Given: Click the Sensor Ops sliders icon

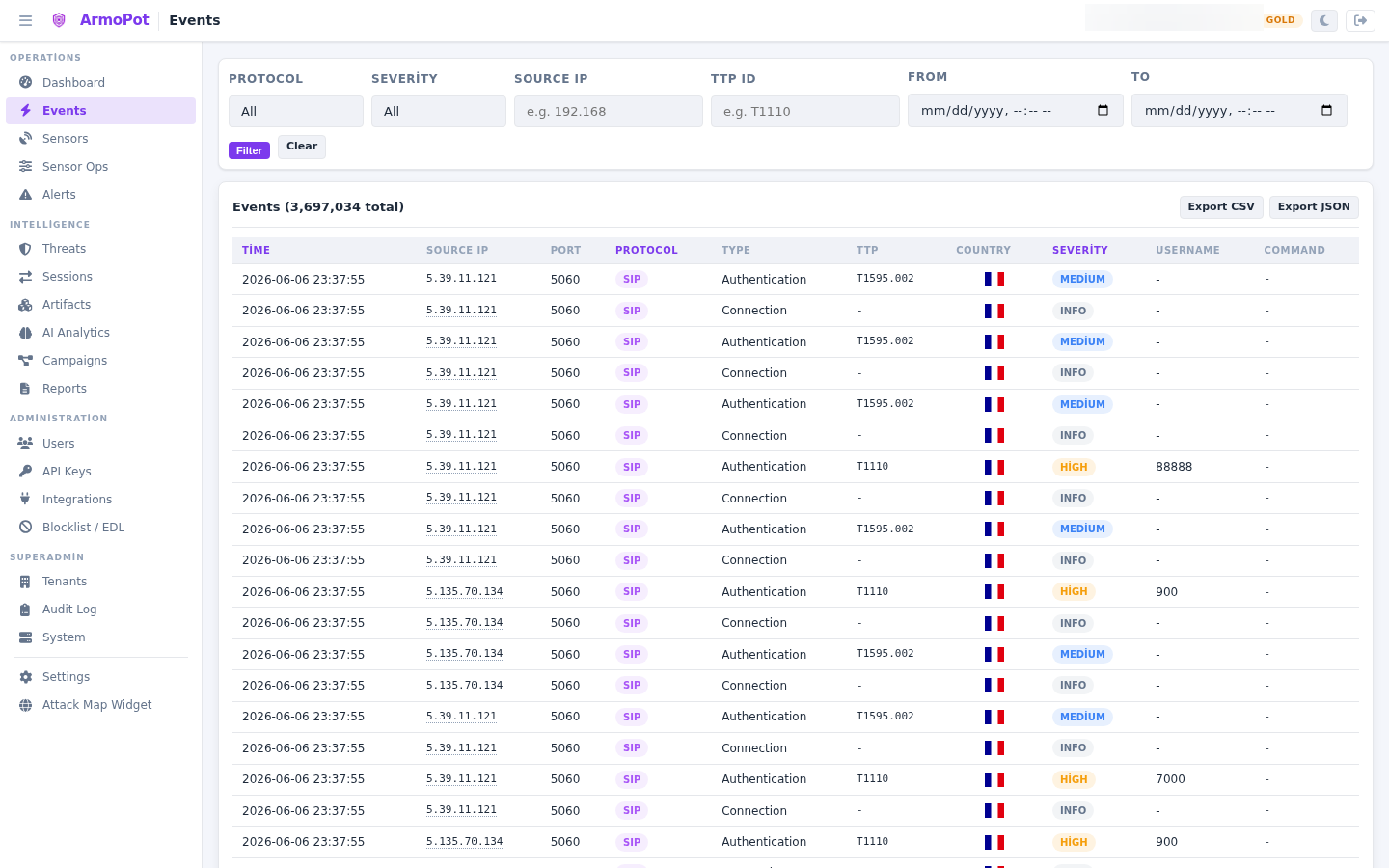Looking at the screenshot, I should point(26,167).
